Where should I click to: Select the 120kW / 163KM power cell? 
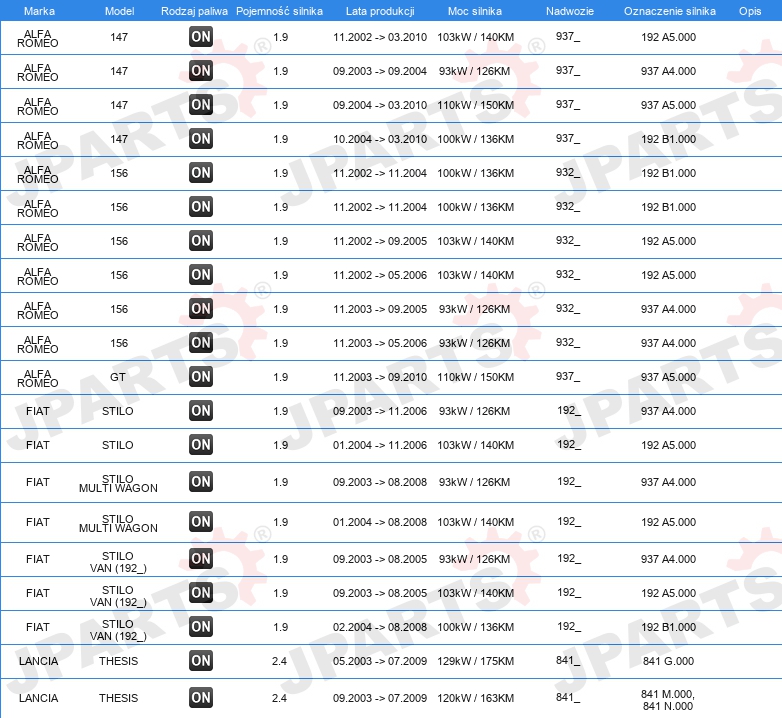(x=475, y=698)
